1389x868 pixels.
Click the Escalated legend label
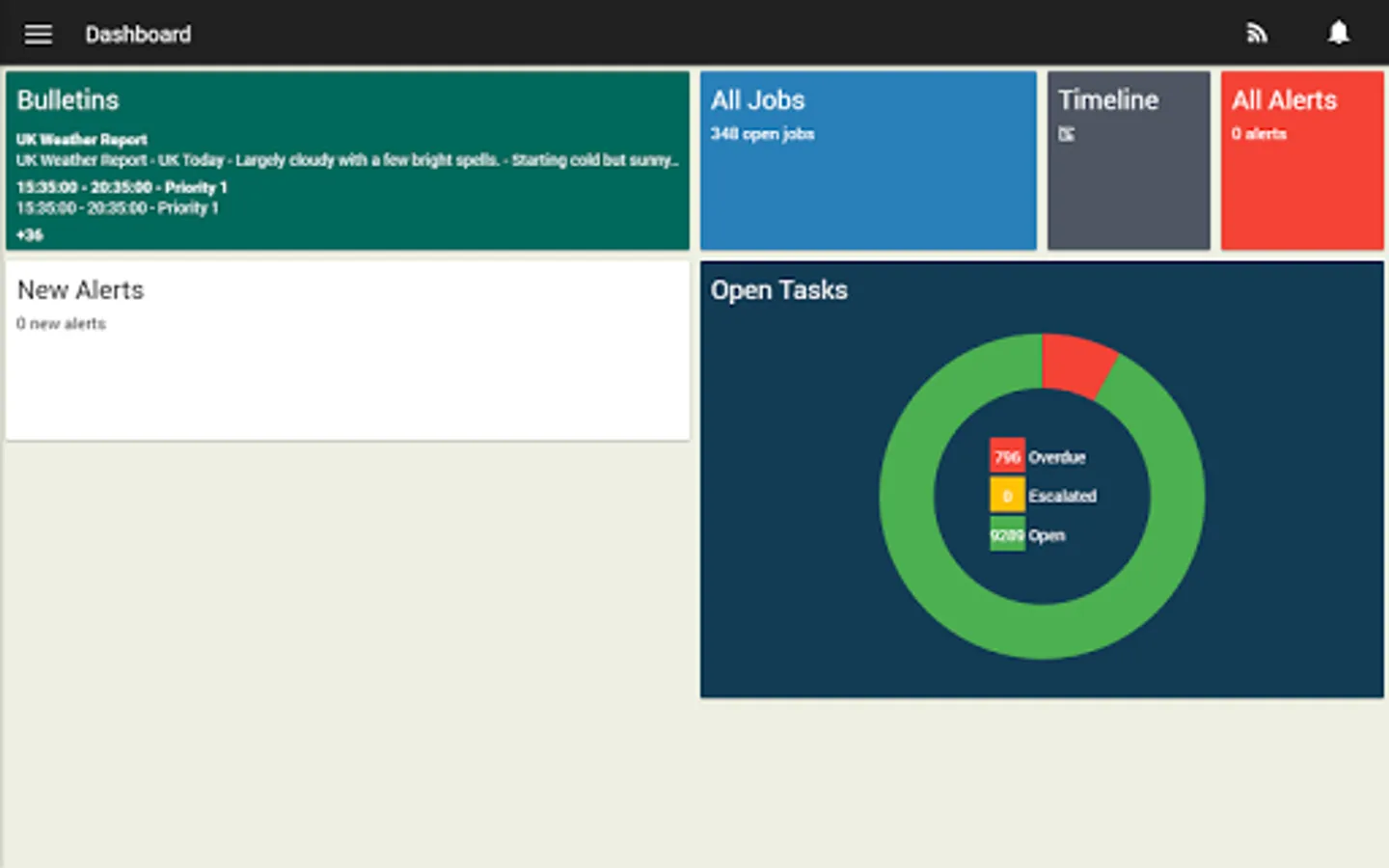coord(1062,496)
